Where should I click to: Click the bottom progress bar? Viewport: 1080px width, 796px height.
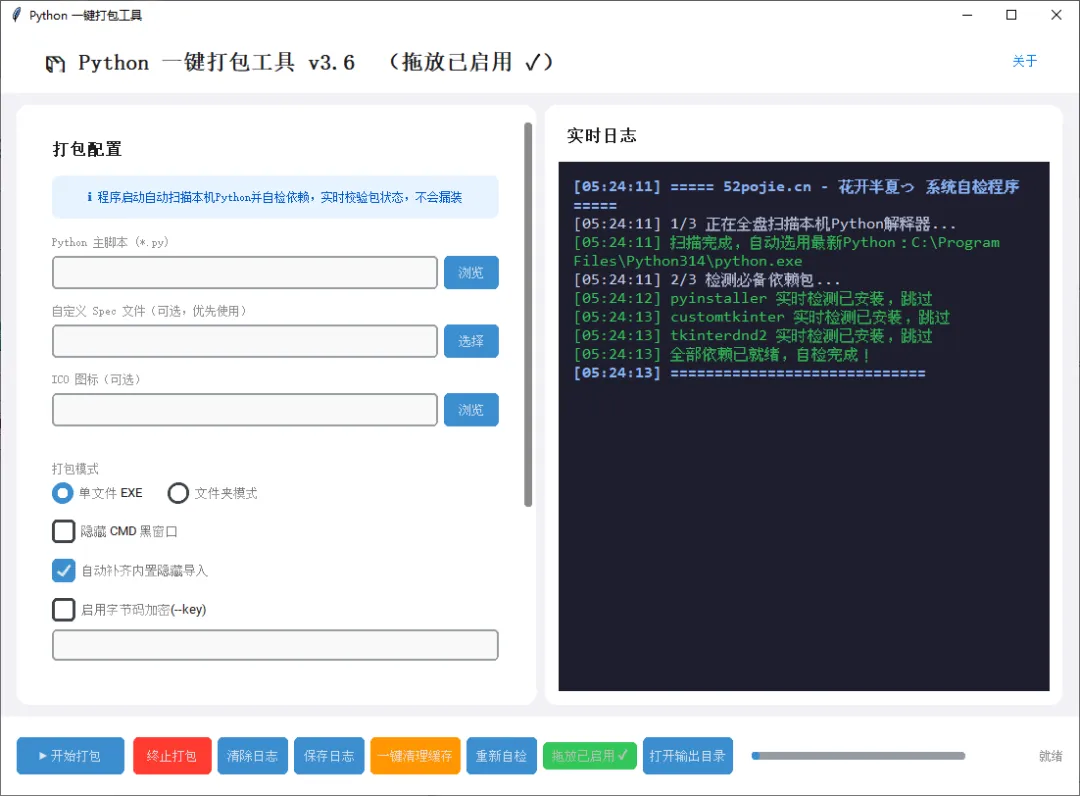pos(858,756)
